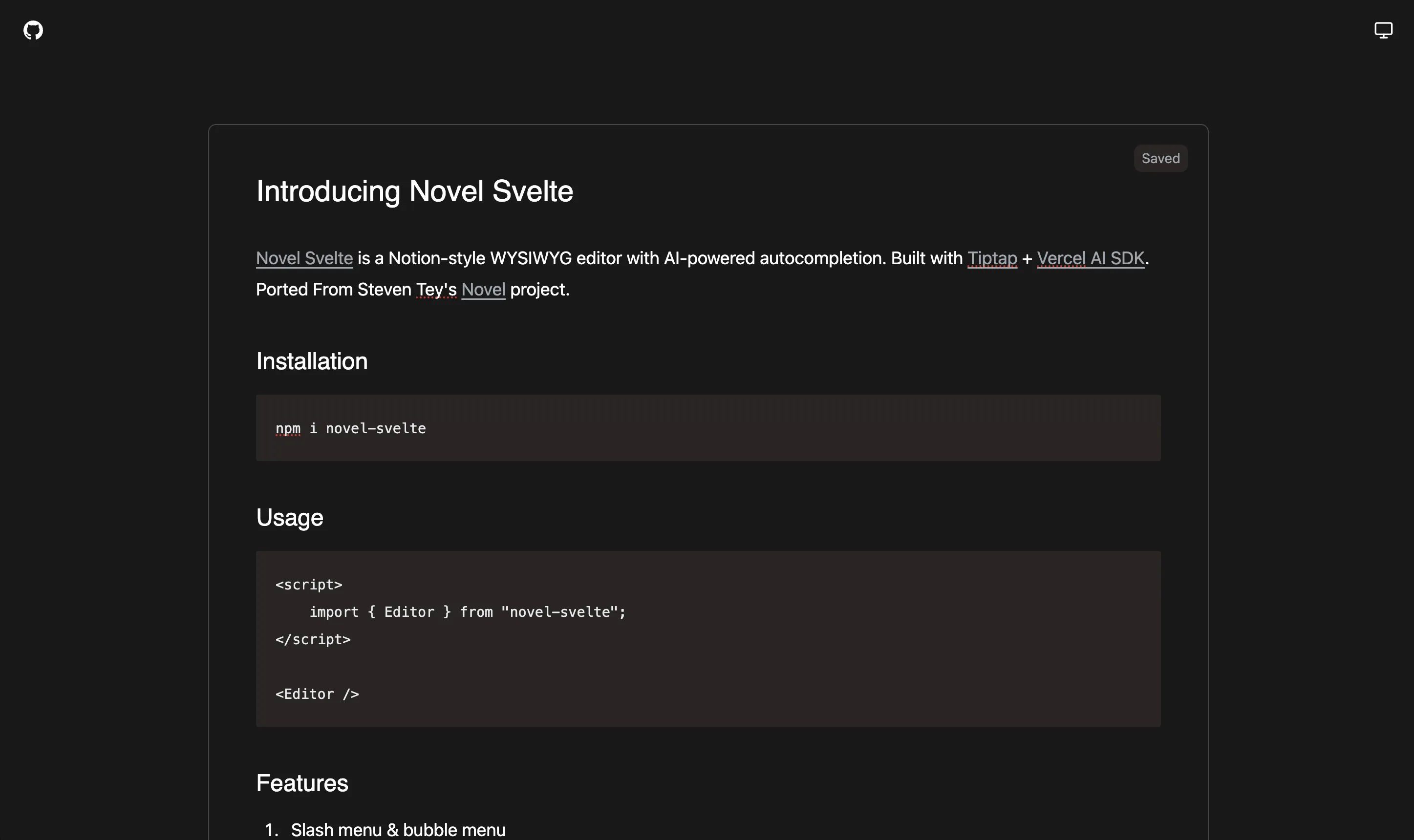Click the word autocompletion in paragraph
This screenshot has width=1414, height=840.
pyautogui.click(x=820, y=258)
